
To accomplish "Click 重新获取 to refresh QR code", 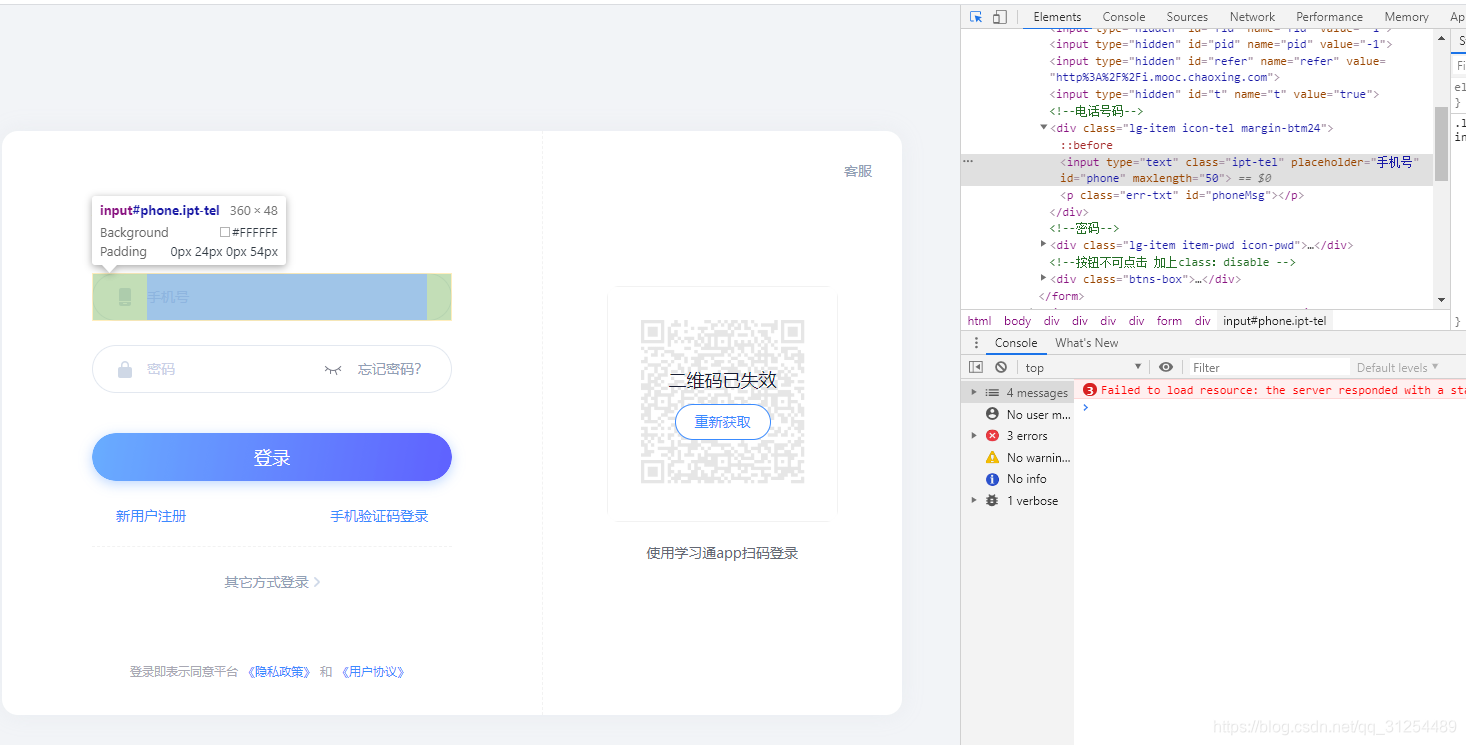I will pyautogui.click(x=722, y=422).
